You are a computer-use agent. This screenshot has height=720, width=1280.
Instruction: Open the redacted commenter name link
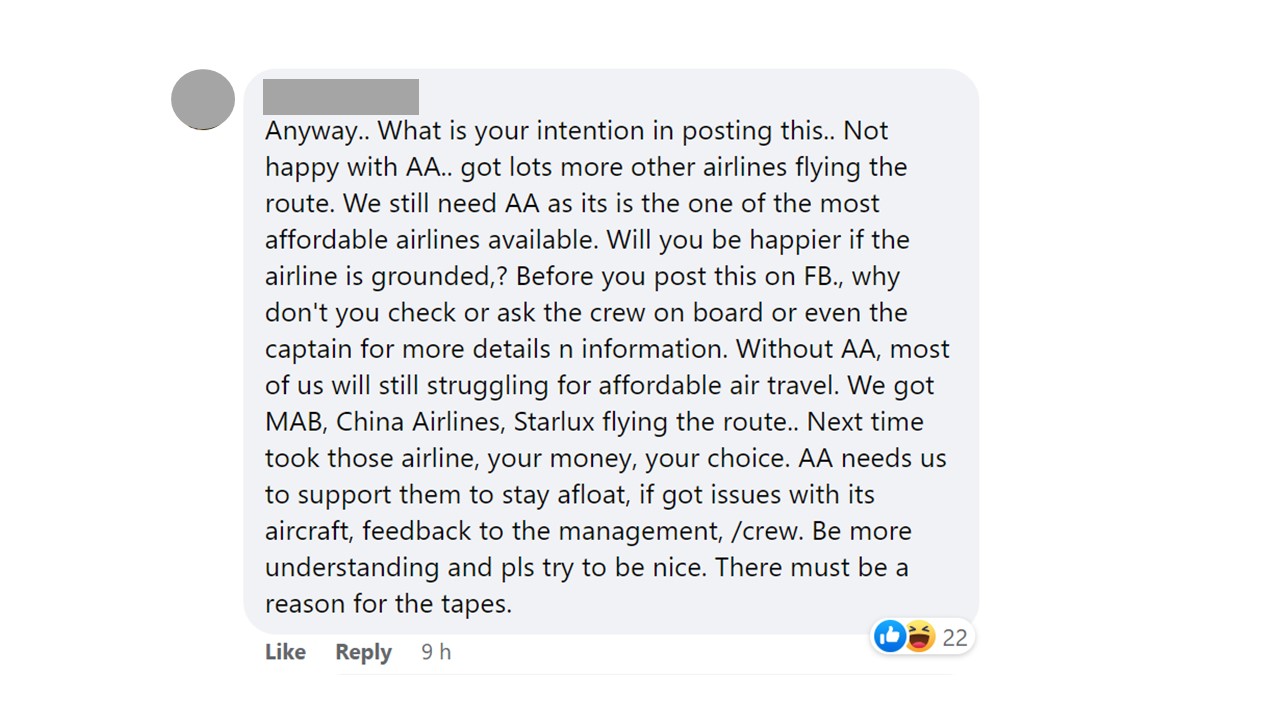pyautogui.click(x=340, y=97)
